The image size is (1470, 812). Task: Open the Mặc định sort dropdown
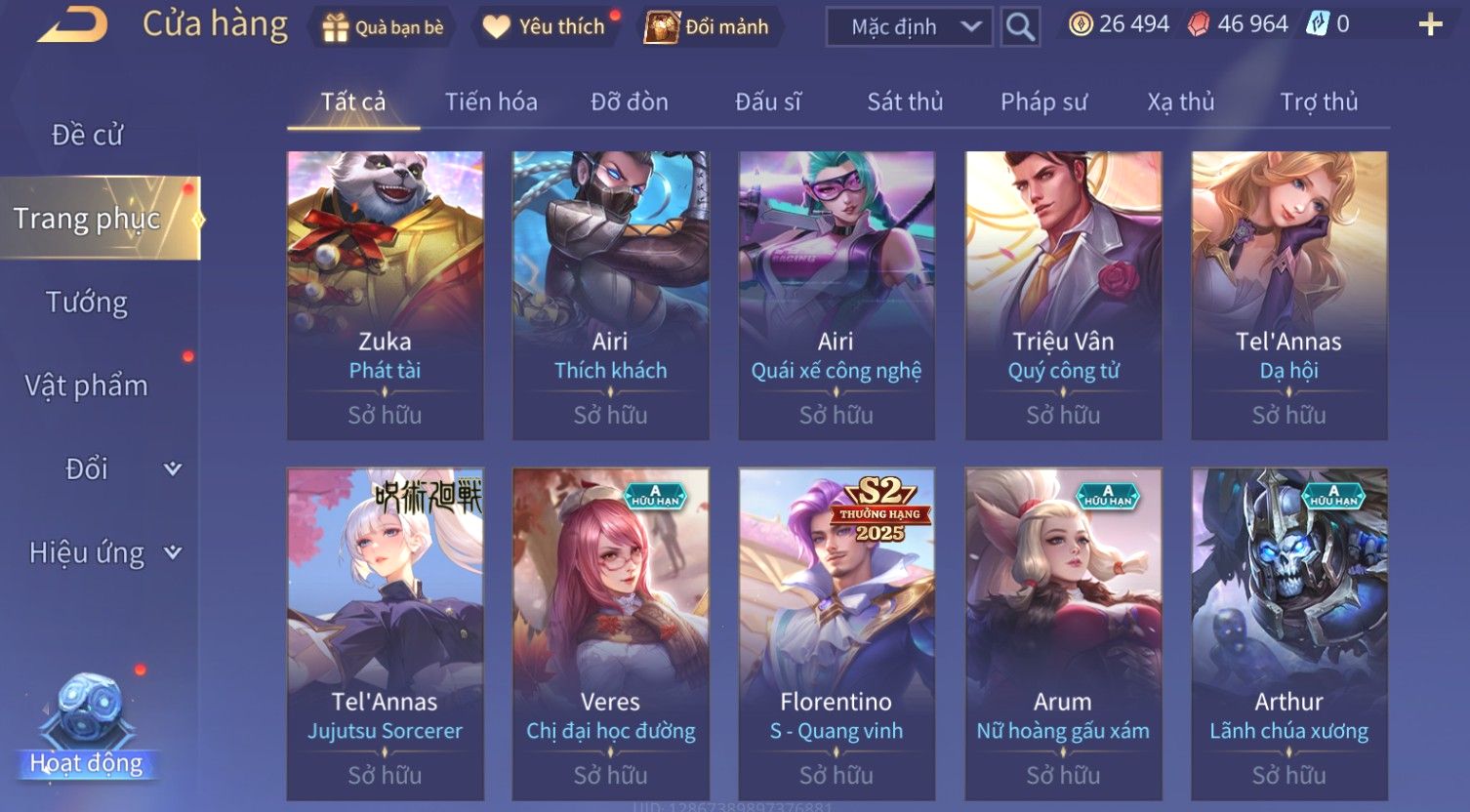pyautogui.click(x=910, y=26)
